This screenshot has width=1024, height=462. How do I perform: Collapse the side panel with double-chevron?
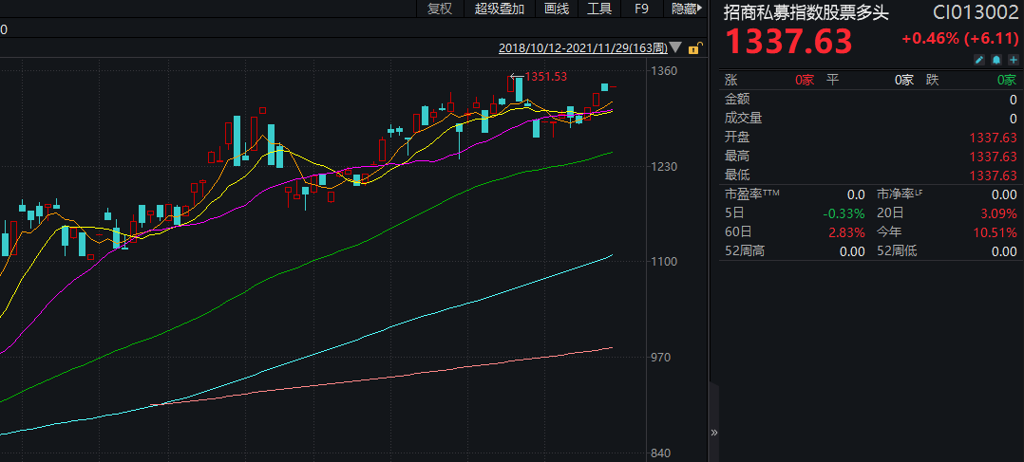click(x=714, y=432)
